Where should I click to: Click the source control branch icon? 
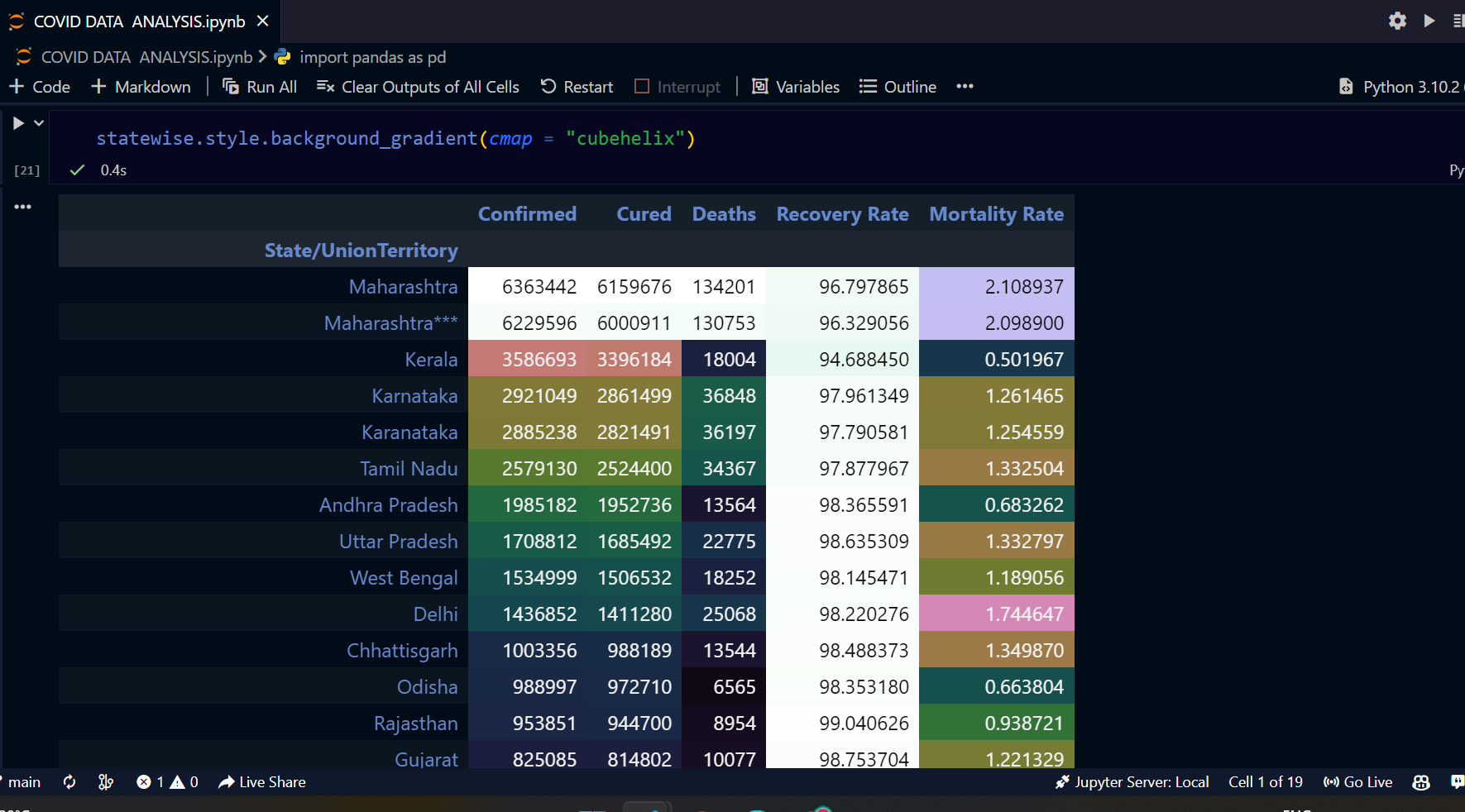point(106,781)
